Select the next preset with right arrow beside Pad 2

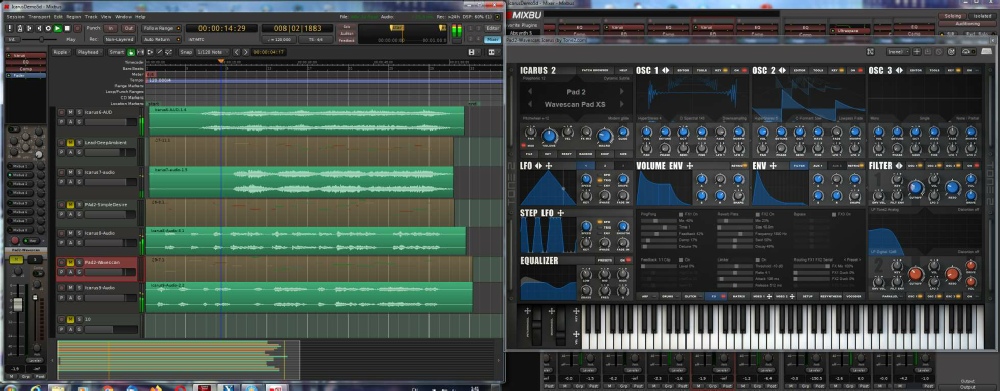pos(623,91)
